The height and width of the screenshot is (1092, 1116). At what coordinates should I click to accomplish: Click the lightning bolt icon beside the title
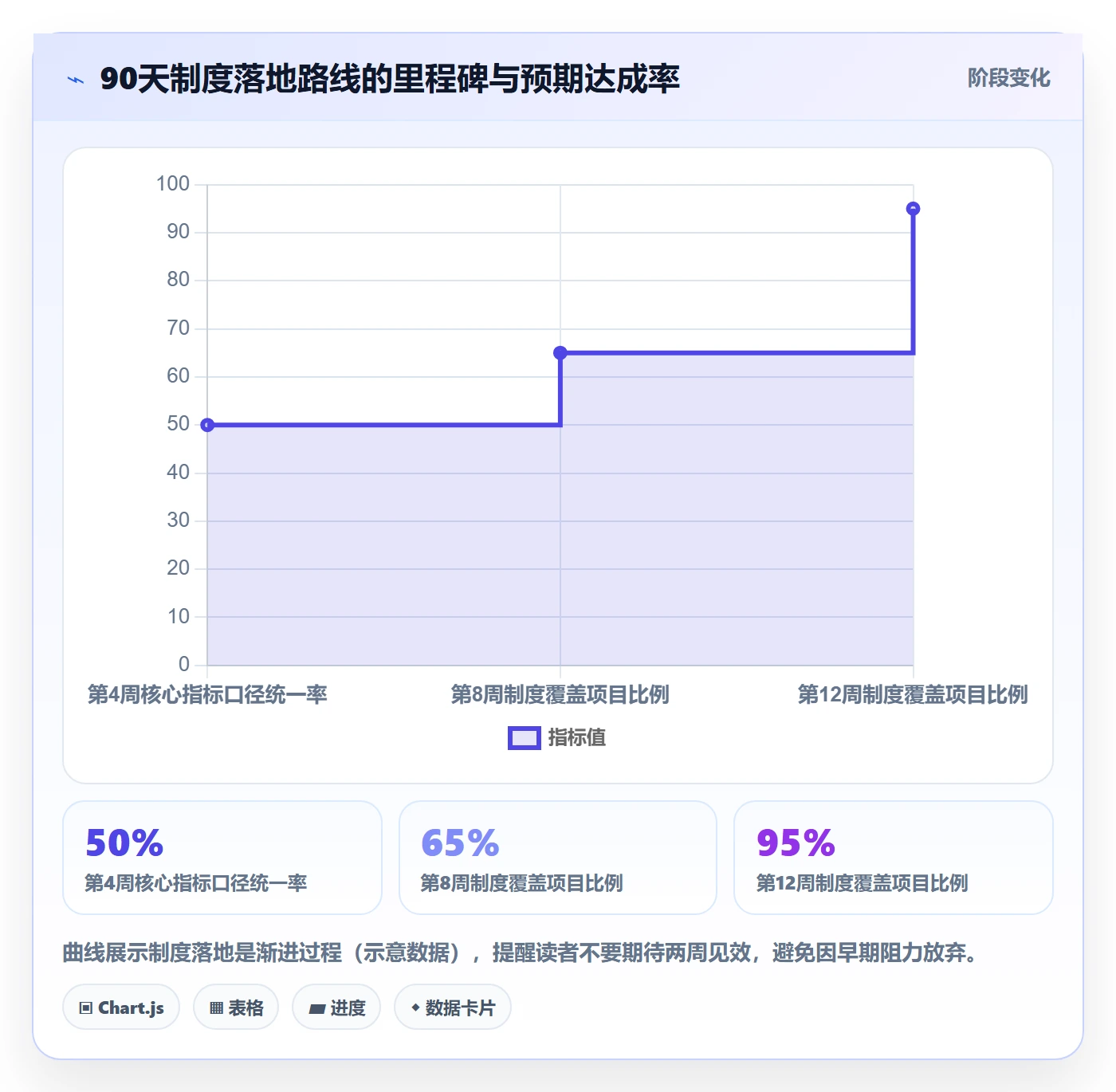click(76, 80)
